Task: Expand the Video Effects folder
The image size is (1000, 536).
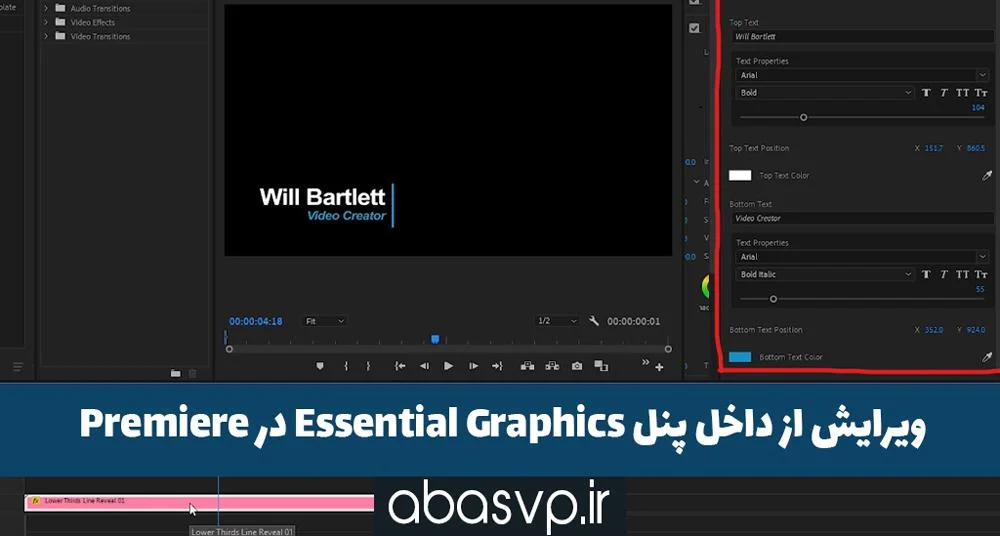Action: [46, 22]
